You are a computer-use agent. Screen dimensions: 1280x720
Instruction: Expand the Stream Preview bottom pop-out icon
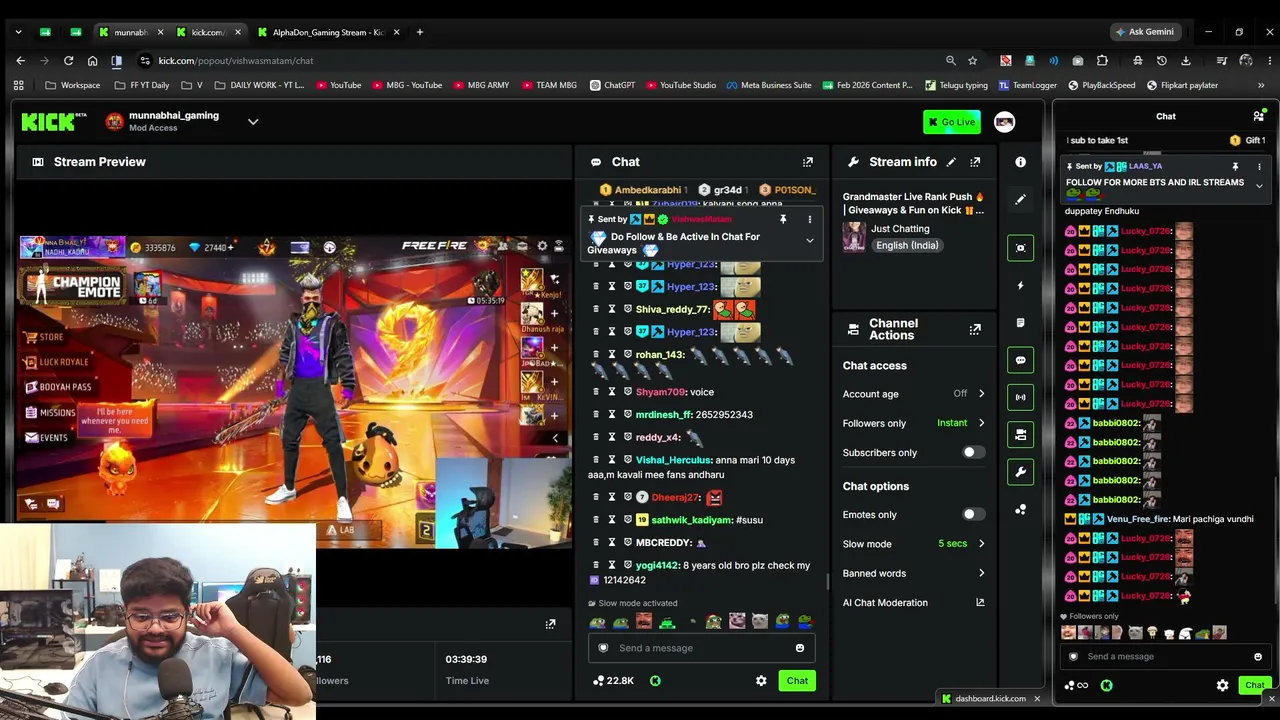[x=550, y=625]
